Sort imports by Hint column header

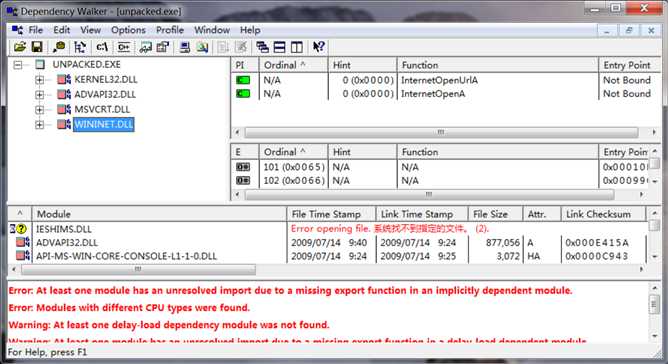363,65
